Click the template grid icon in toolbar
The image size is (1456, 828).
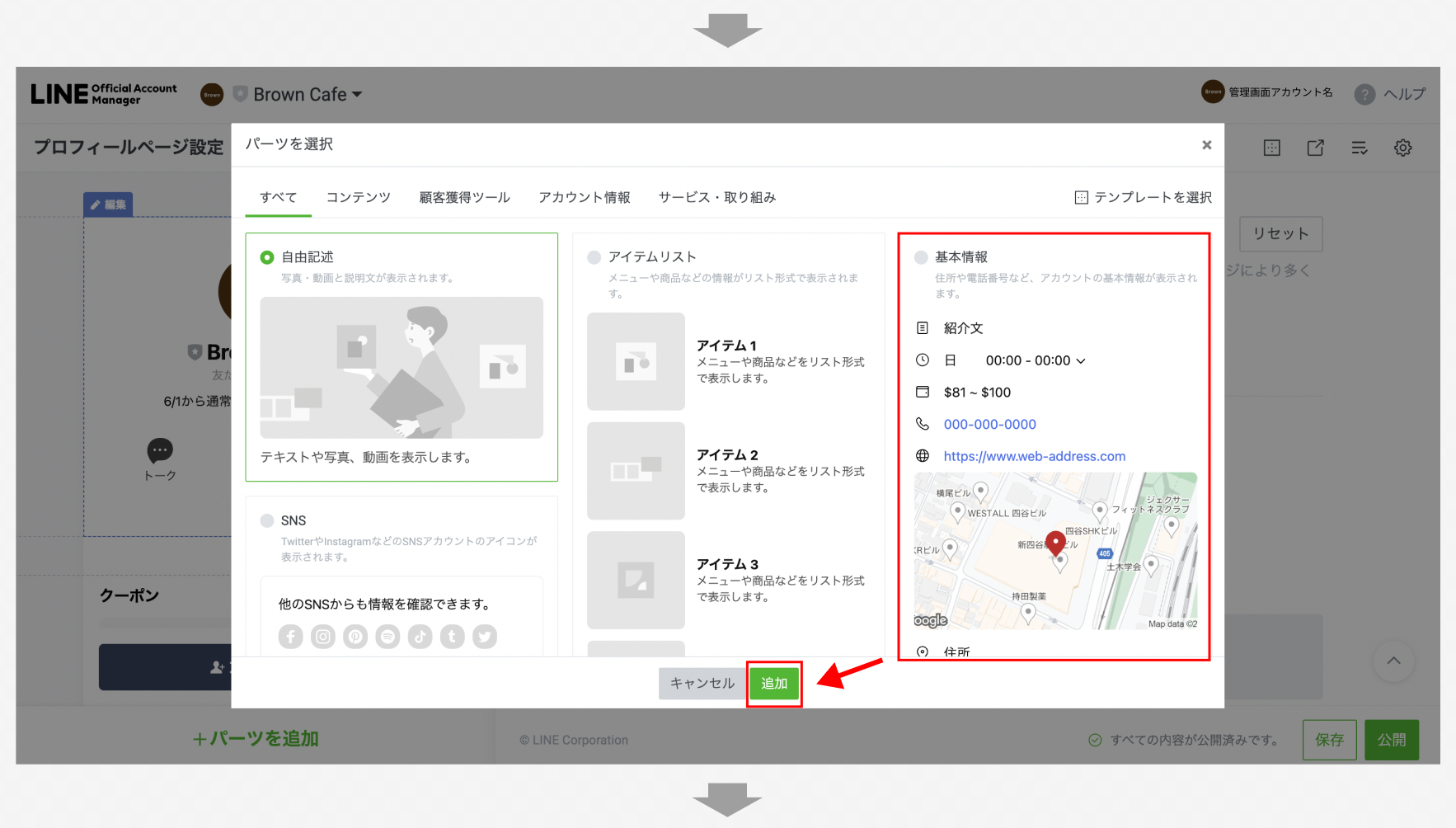coord(1271,148)
